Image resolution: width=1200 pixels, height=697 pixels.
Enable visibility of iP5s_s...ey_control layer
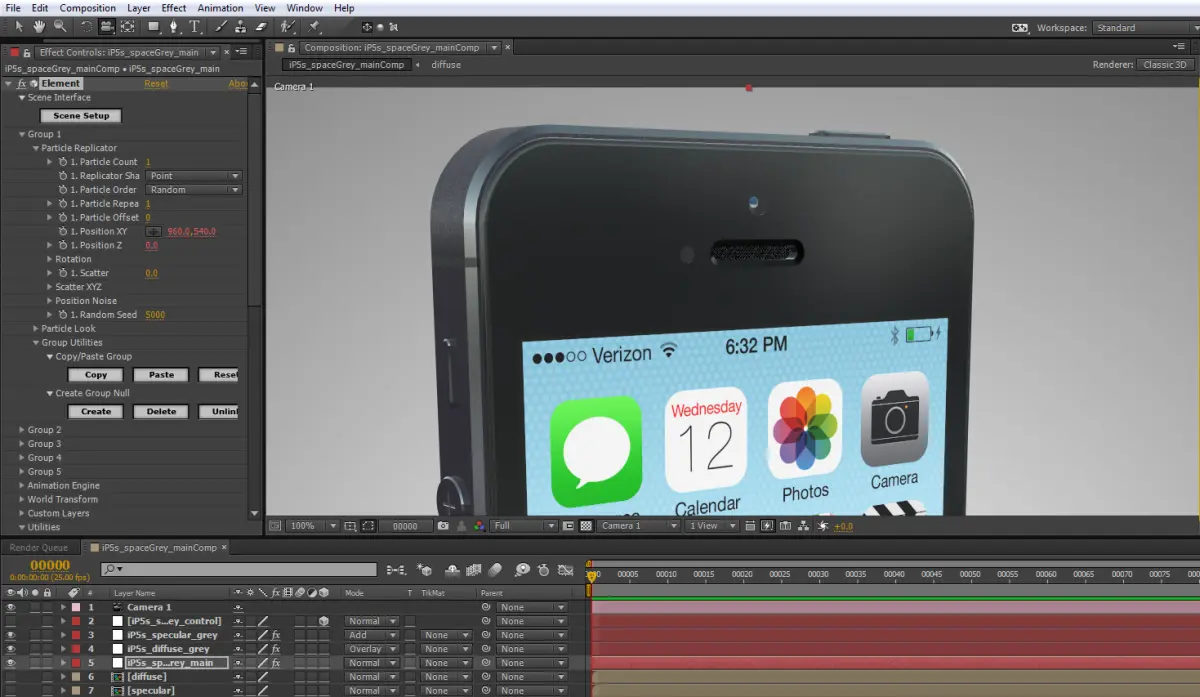(11, 621)
